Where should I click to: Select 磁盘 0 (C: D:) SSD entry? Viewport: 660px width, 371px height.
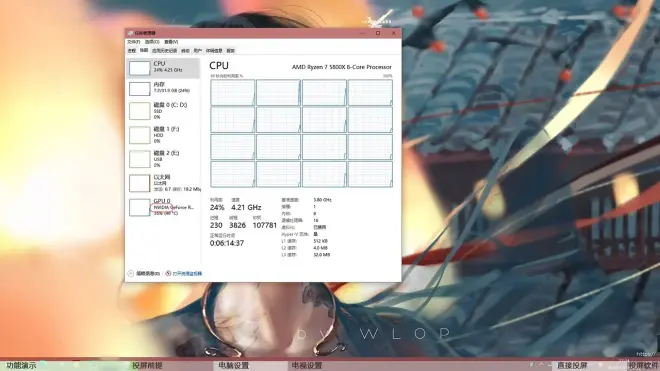coord(163,111)
